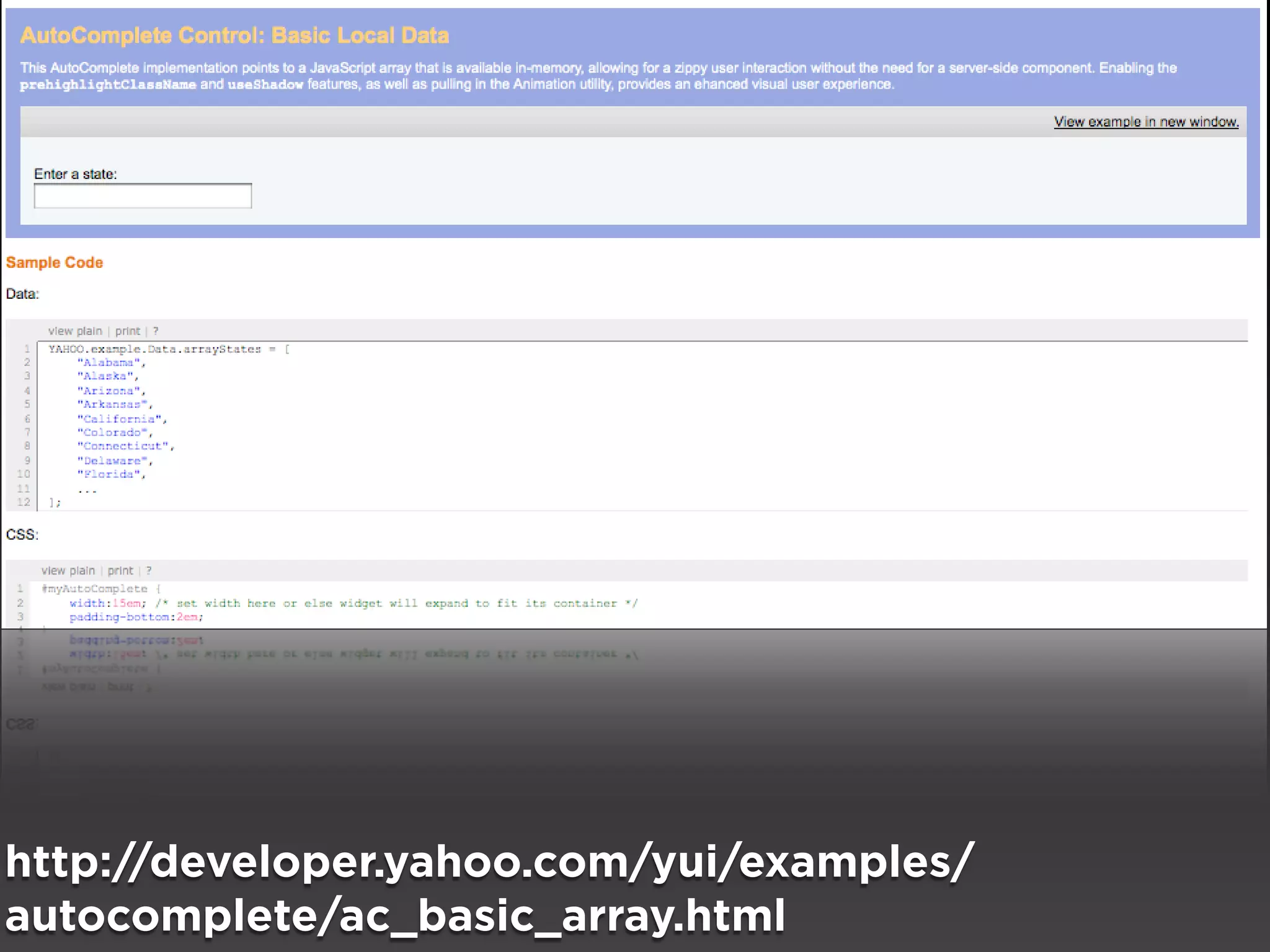Click the '#myAutoComplete {' CSS line
Viewport: 1270px width, 952px height.
coord(101,589)
